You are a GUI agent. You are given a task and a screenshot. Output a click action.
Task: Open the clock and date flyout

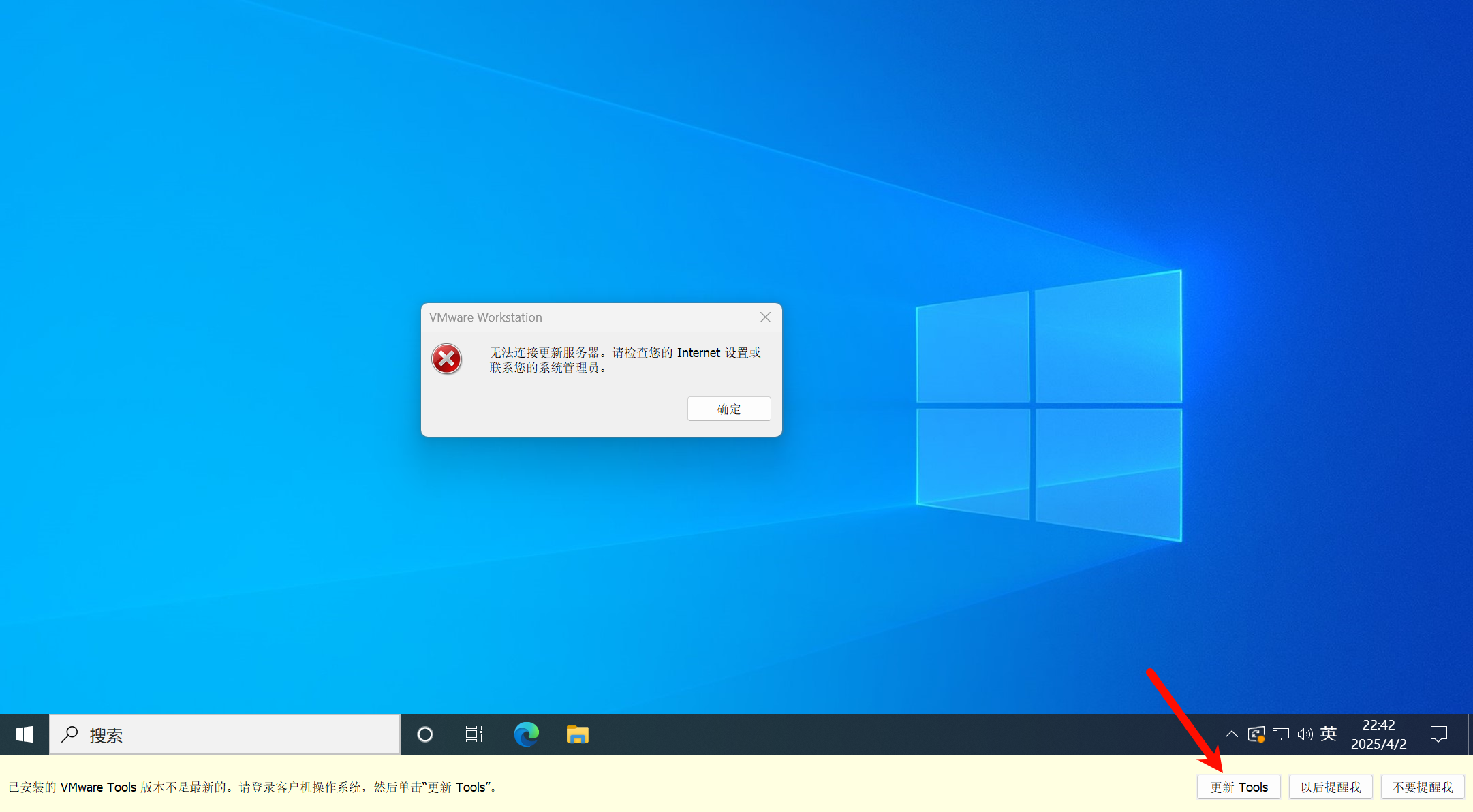(1378, 734)
